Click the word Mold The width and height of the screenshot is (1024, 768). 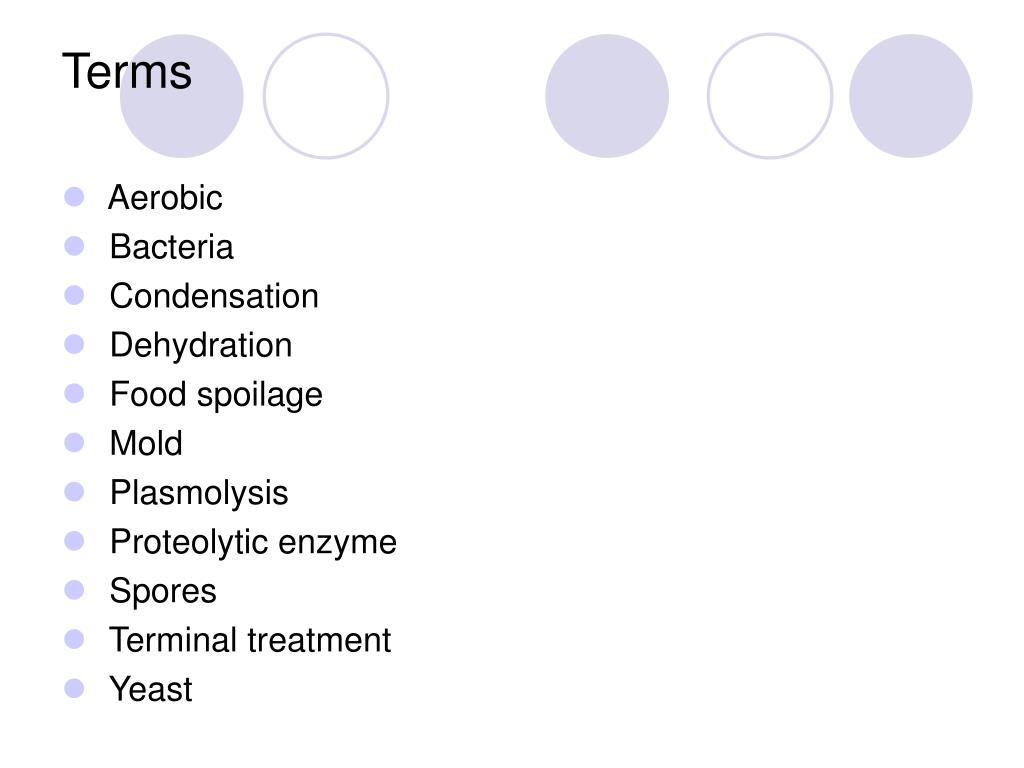146,443
